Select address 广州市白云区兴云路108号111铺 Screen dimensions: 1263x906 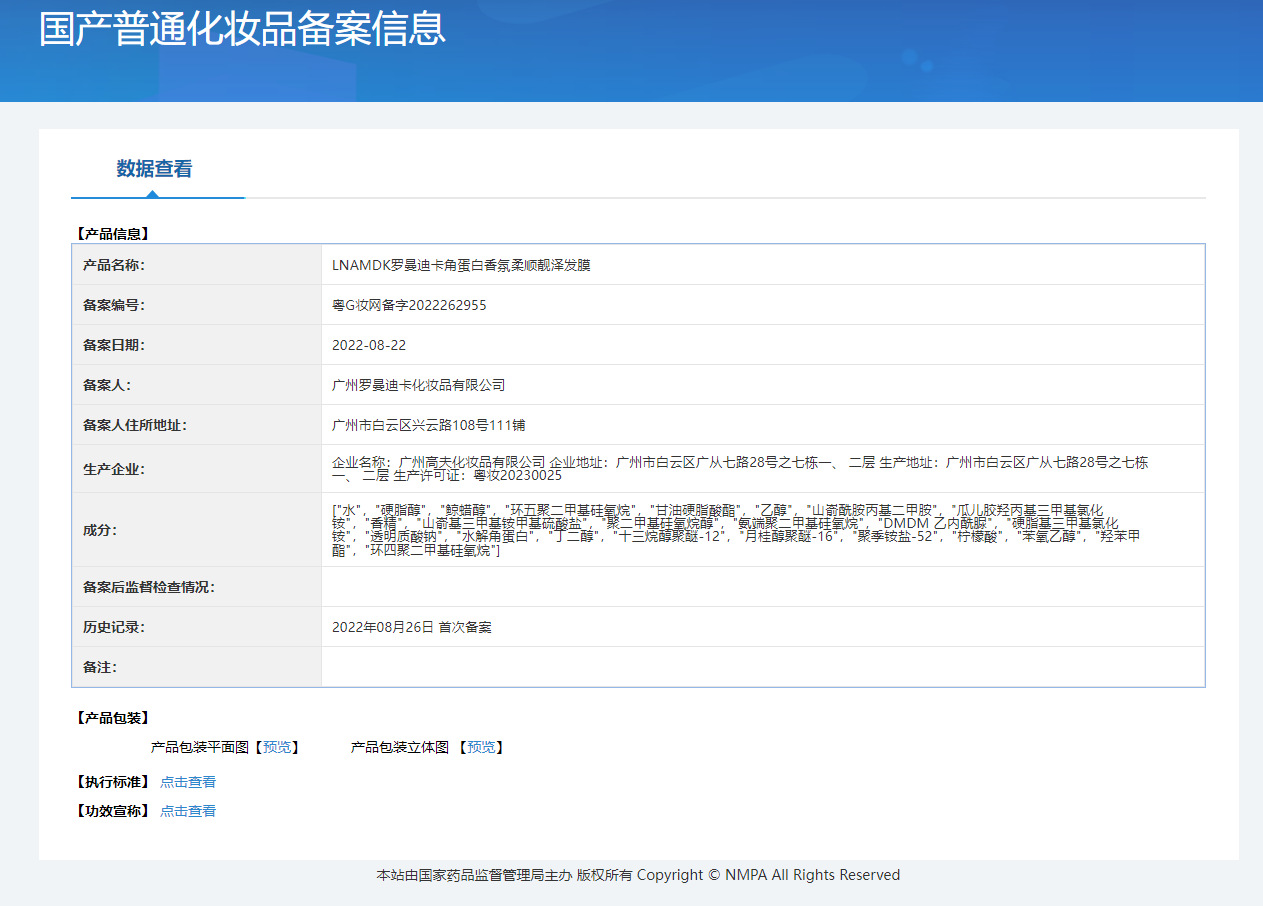[429, 425]
